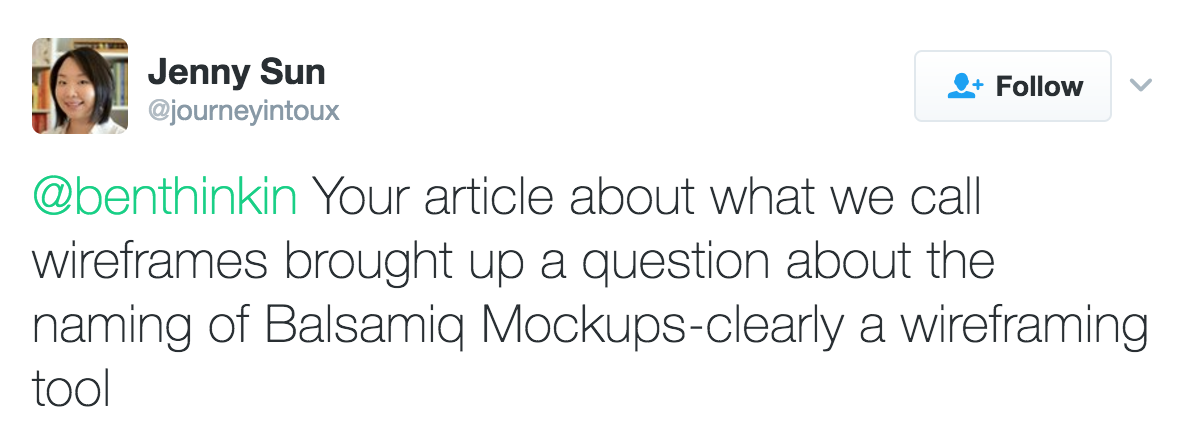Click the word 'wireframes' in the tweet
This screenshot has width=1196, height=440.
tap(150, 262)
